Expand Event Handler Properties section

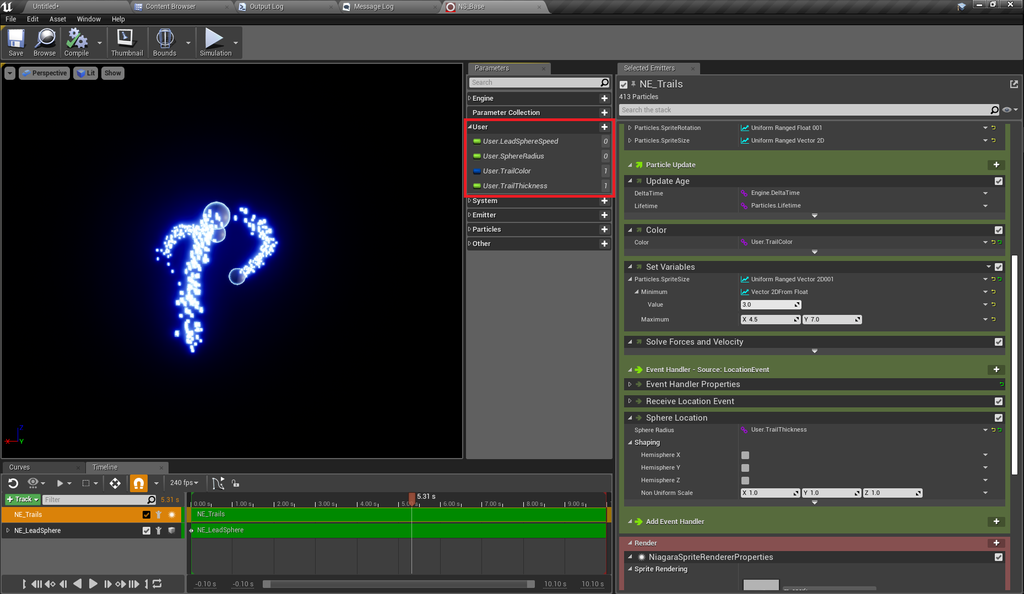pyautogui.click(x=630, y=384)
